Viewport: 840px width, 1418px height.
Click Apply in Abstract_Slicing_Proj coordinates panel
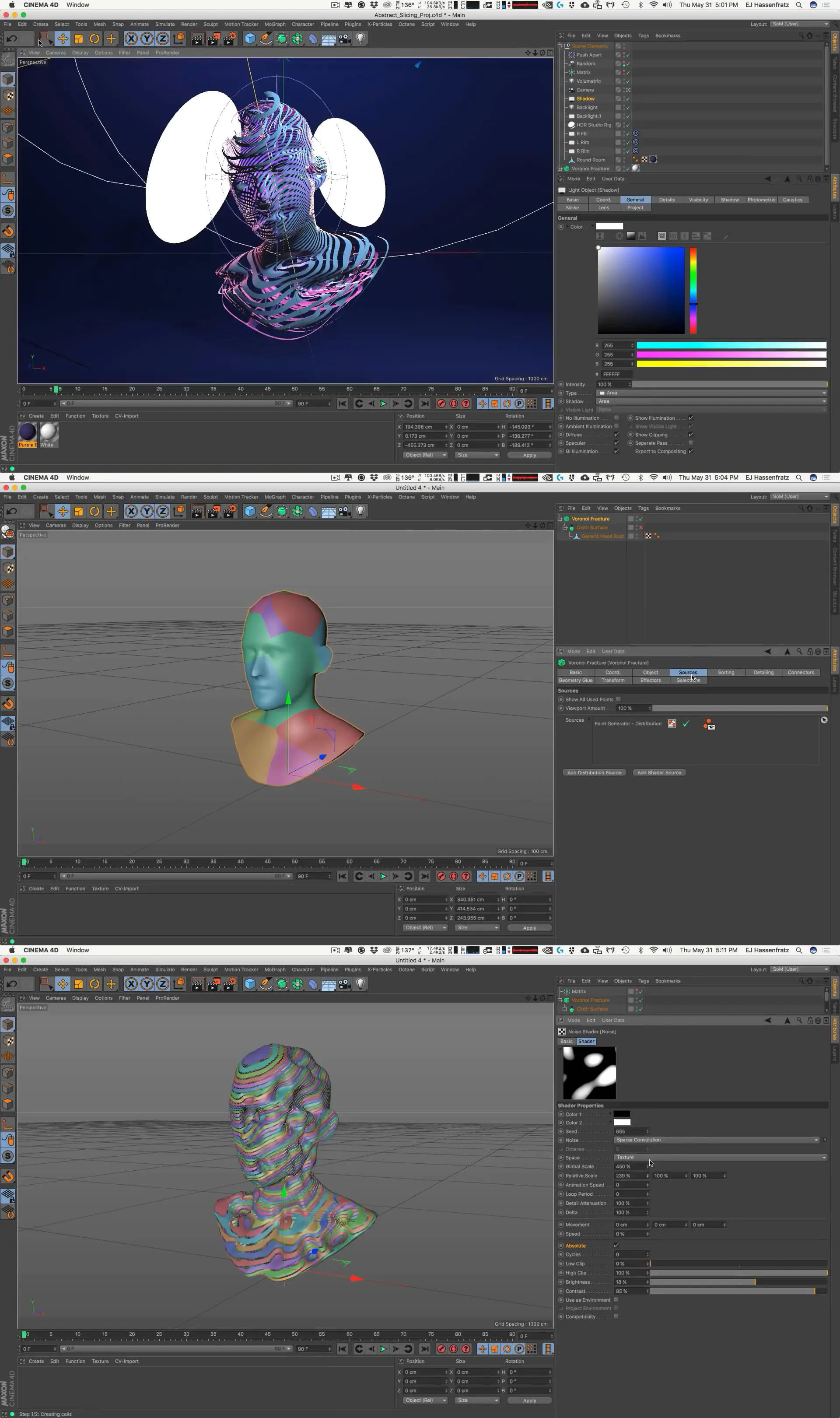[x=529, y=455]
